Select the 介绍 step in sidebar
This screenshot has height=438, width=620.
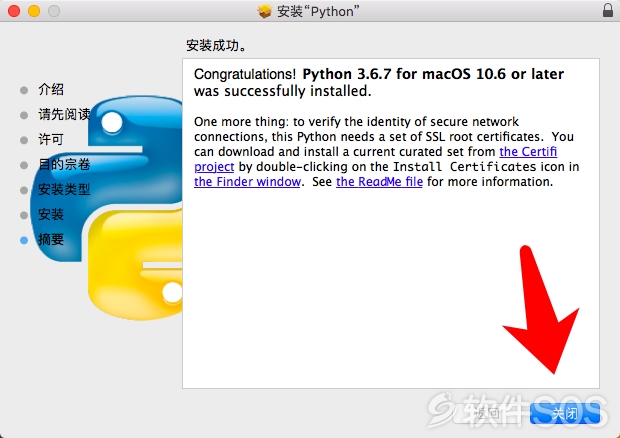click(x=51, y=89)
